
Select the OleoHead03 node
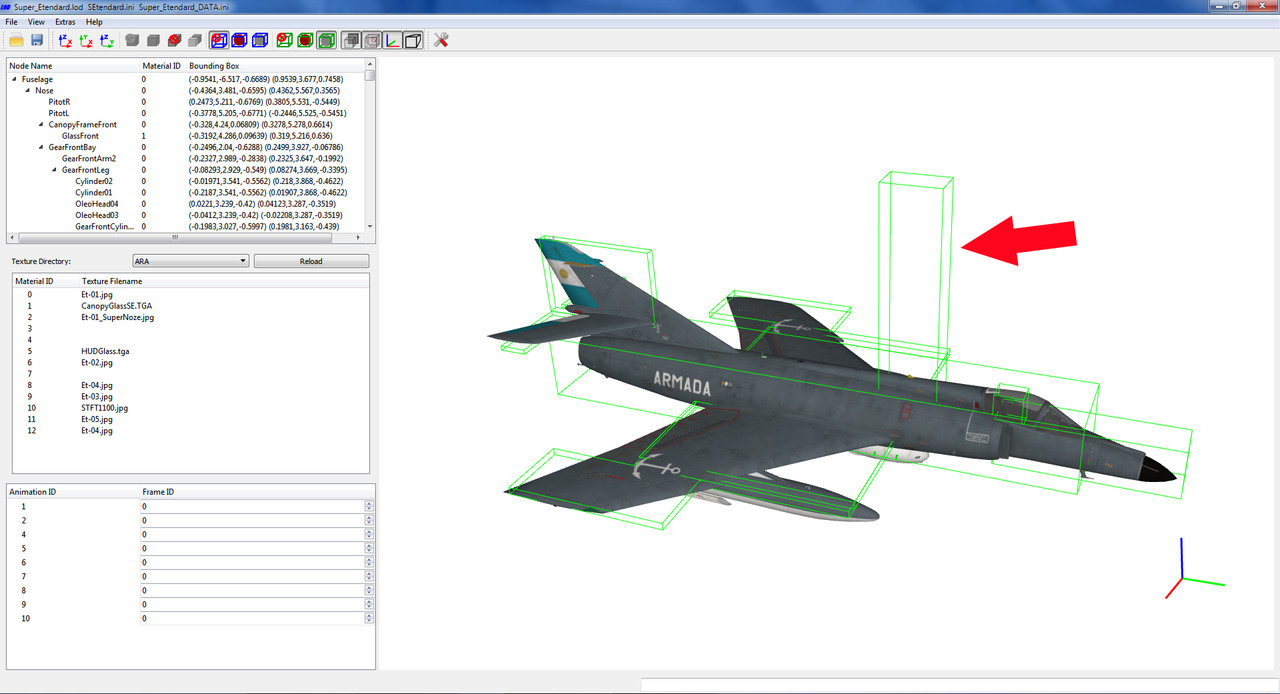pos(97,215)
